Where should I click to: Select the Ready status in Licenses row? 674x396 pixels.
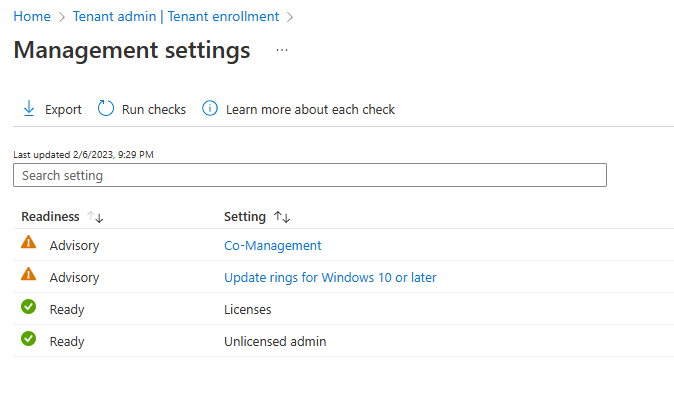pyautogui.click(x=67, y=310)
